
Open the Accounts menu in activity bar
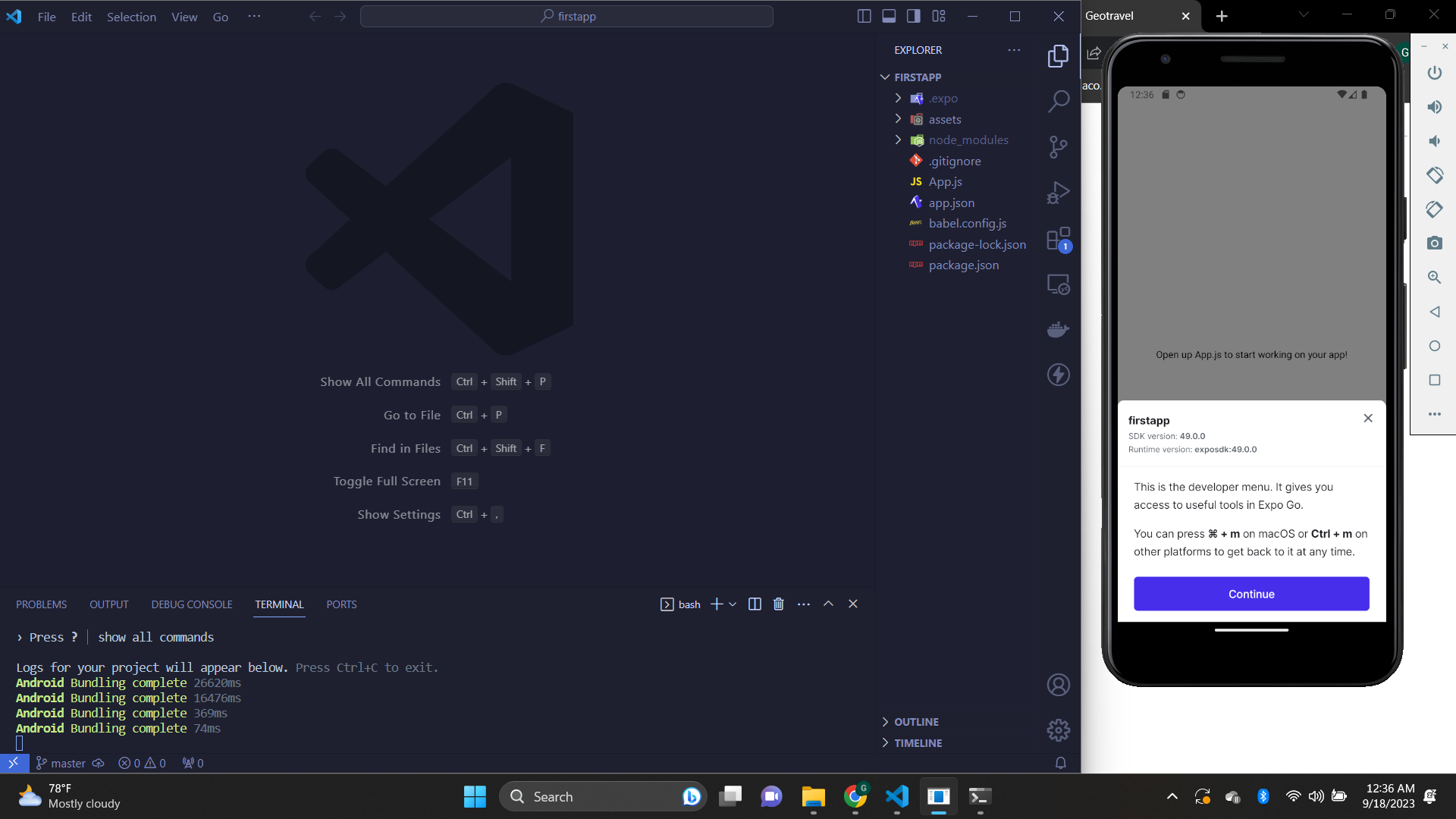coord(1058,685)
